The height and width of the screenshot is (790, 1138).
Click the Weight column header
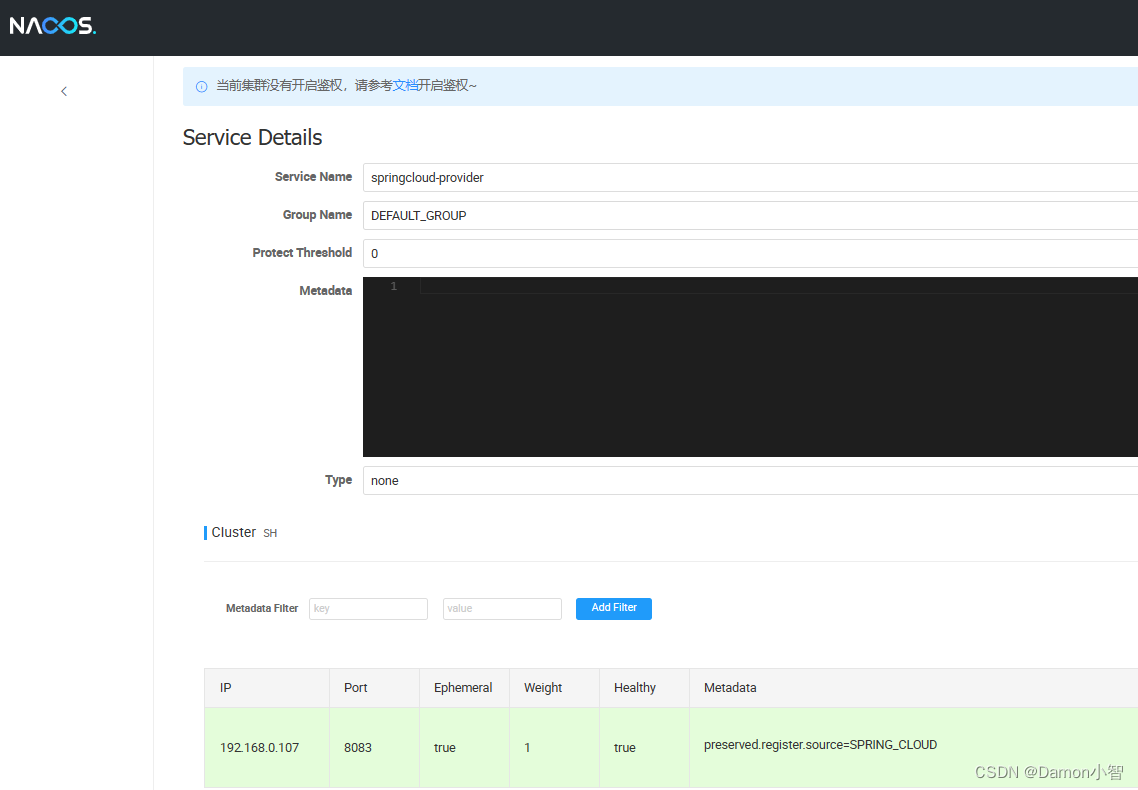(x=554, y=688)
